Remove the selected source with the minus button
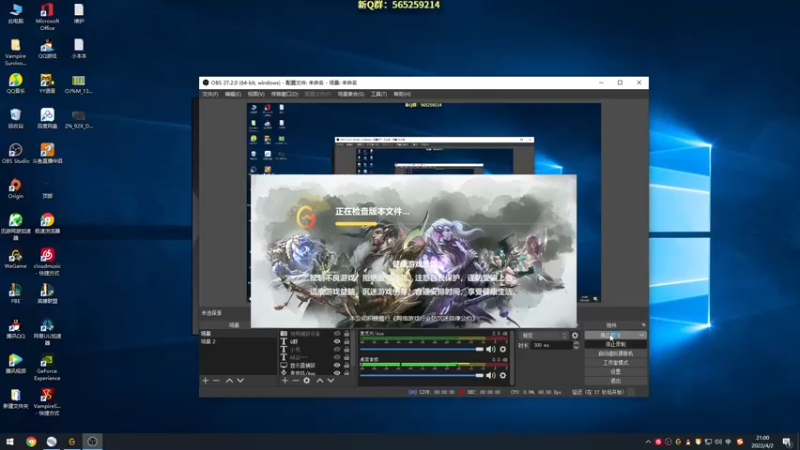Image resolution: width=800 pixels, height=450 pixels. point(295,381)
